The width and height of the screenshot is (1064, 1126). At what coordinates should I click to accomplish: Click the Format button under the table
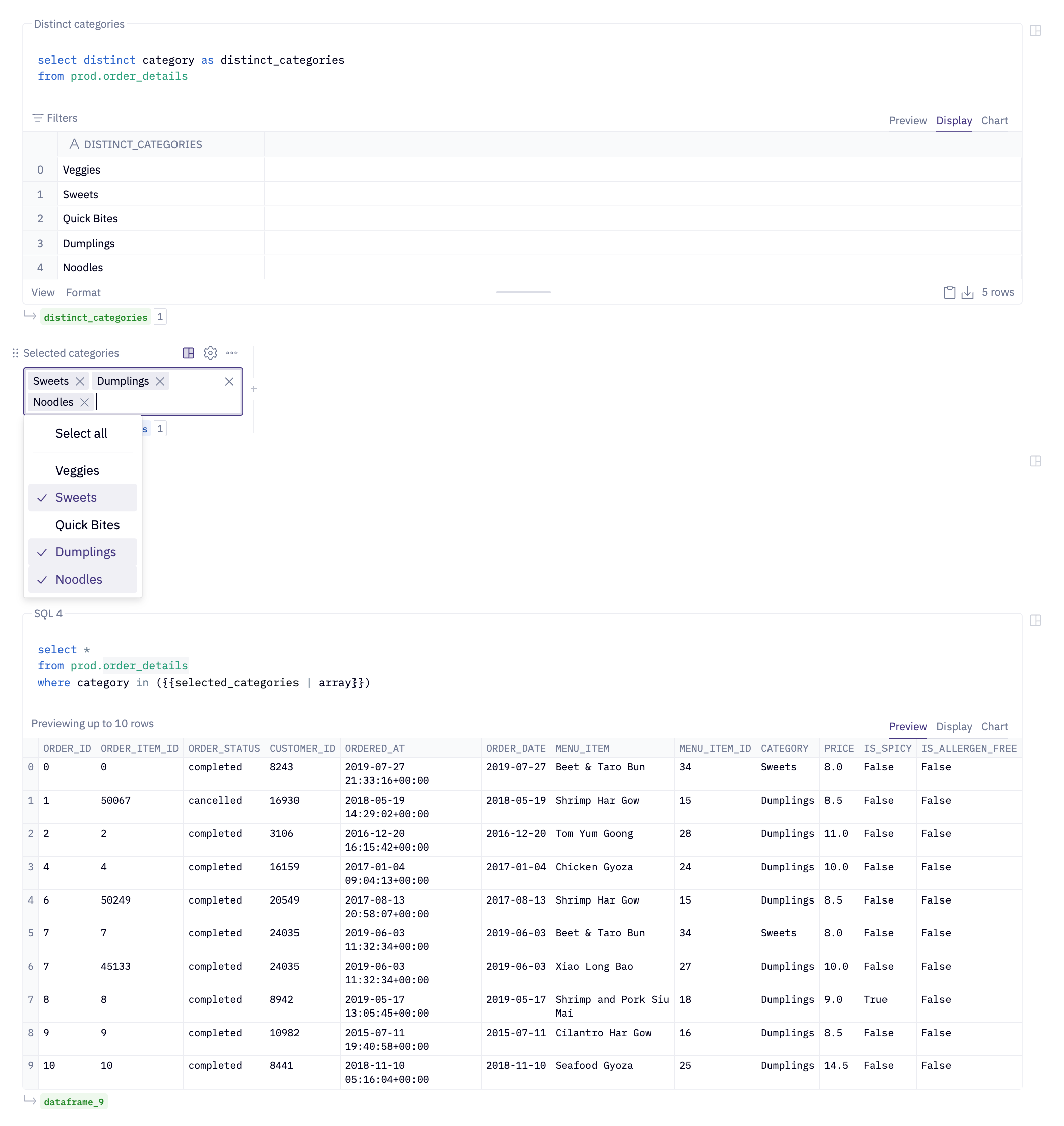point(83,292)
